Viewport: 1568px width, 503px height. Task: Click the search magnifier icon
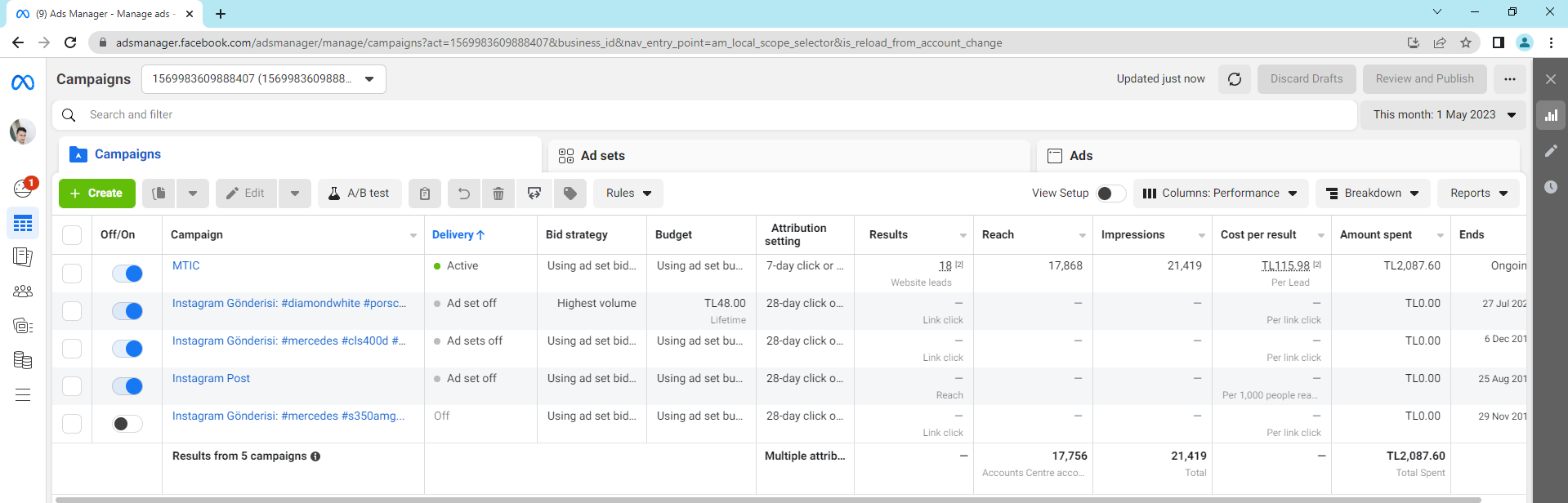click(69, 115)
